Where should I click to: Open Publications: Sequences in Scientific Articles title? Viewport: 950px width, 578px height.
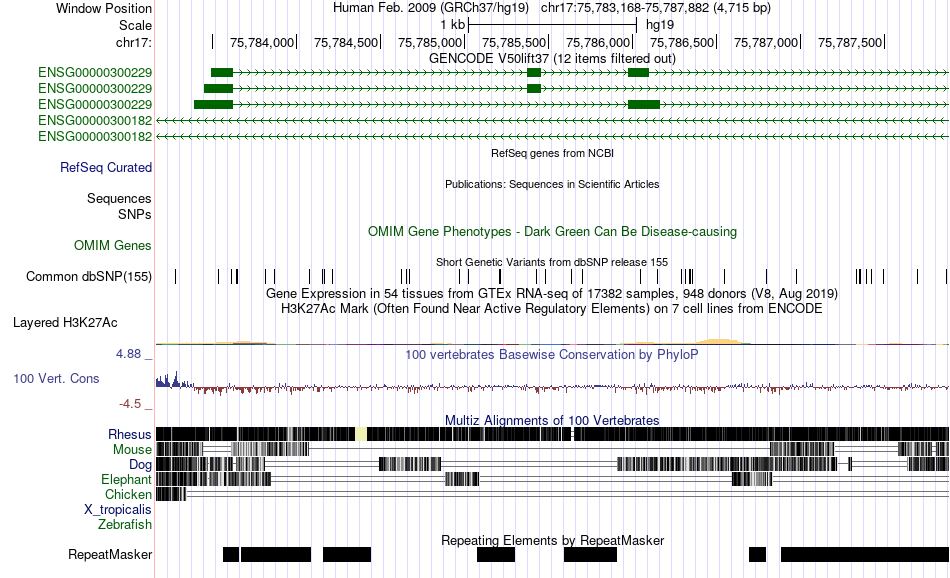(552, 184)
